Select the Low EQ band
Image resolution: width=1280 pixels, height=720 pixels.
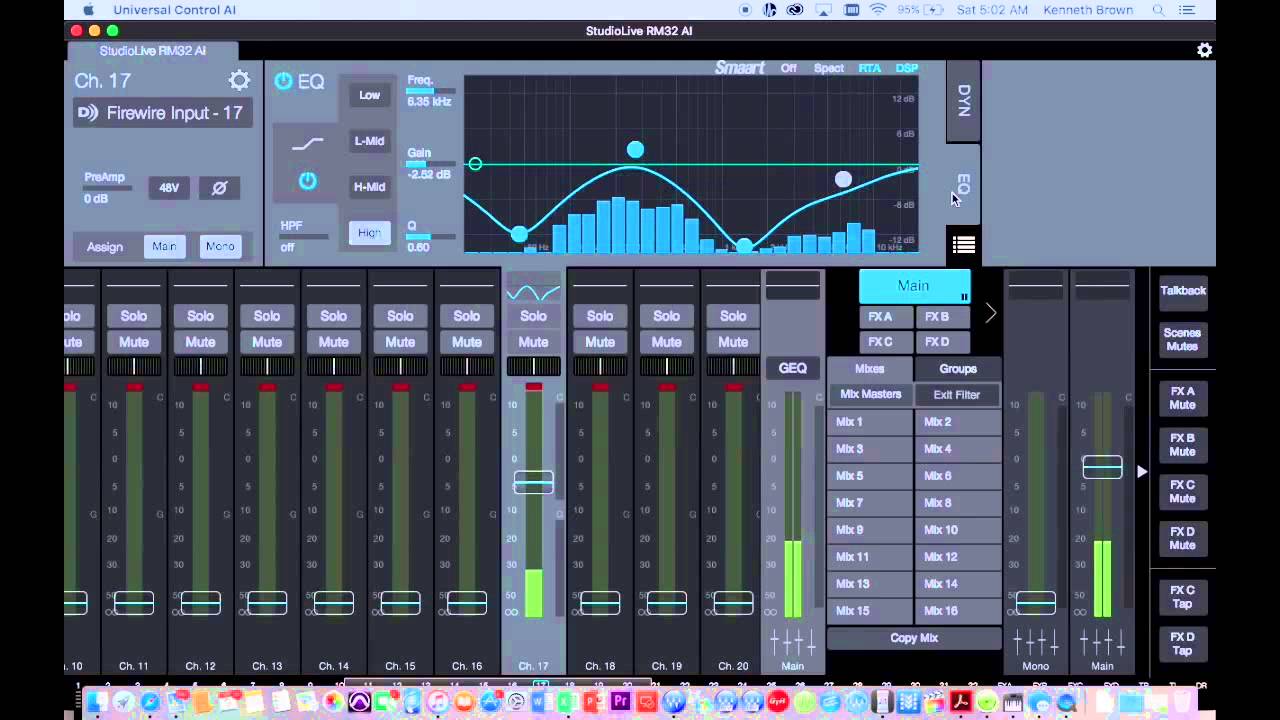[369, 95]
